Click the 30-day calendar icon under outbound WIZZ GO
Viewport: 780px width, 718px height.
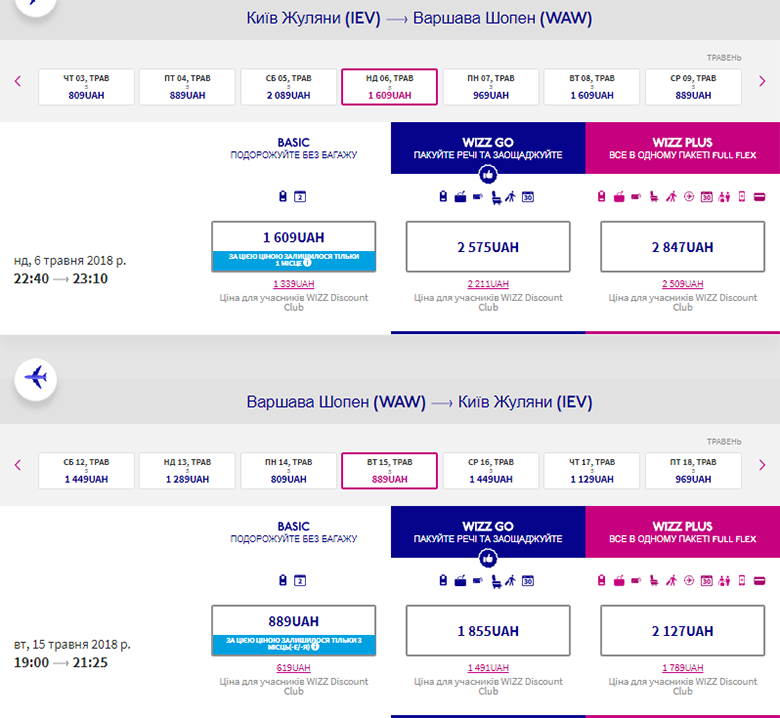[528, 196]
